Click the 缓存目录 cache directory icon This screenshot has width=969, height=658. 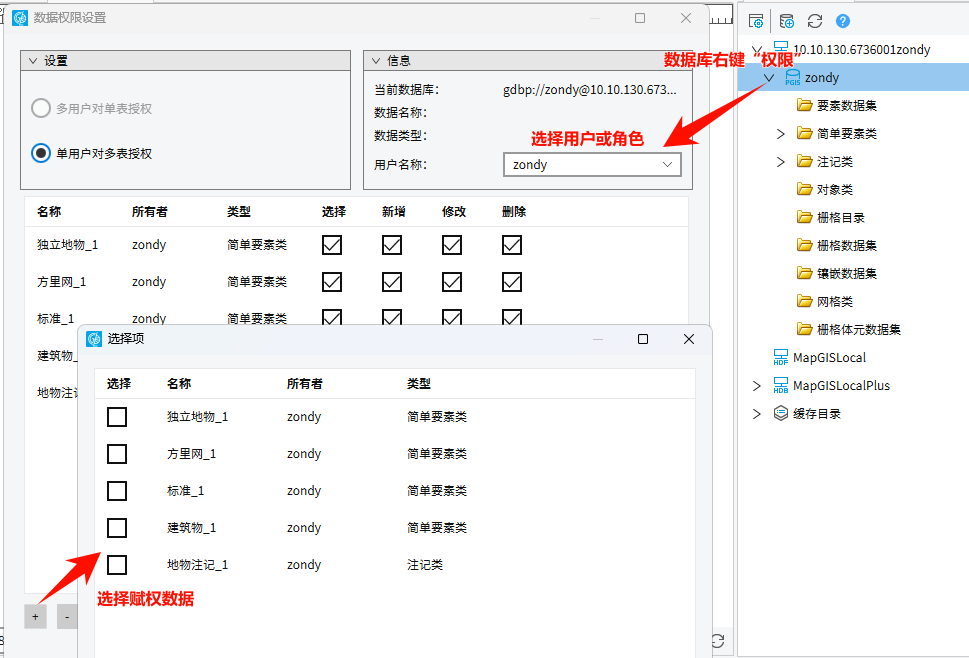(781, 414)
